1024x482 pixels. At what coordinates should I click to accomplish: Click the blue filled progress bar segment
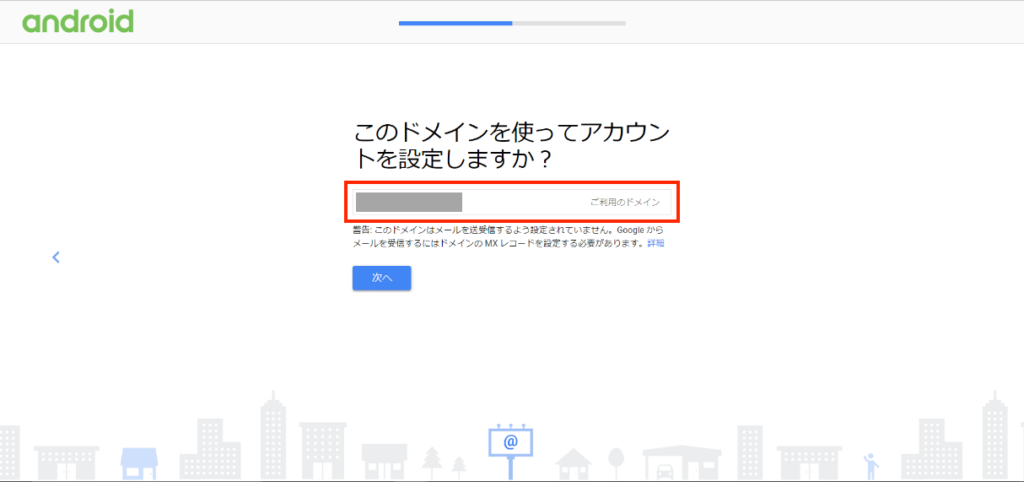coord(455,22)
